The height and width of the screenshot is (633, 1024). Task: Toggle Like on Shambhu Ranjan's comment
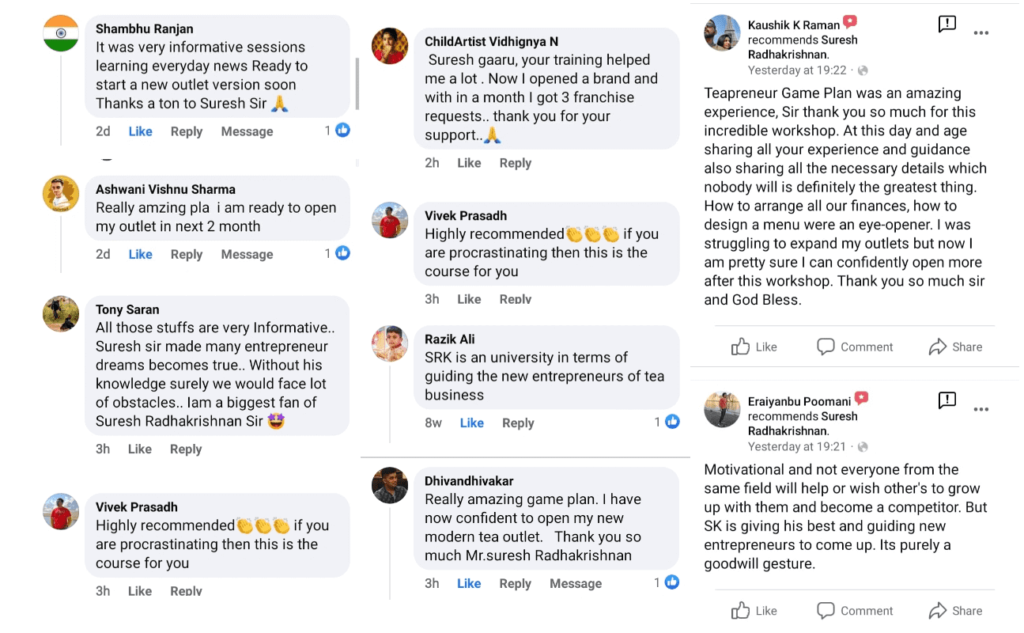pyautogui.click(x=141, y=131)
